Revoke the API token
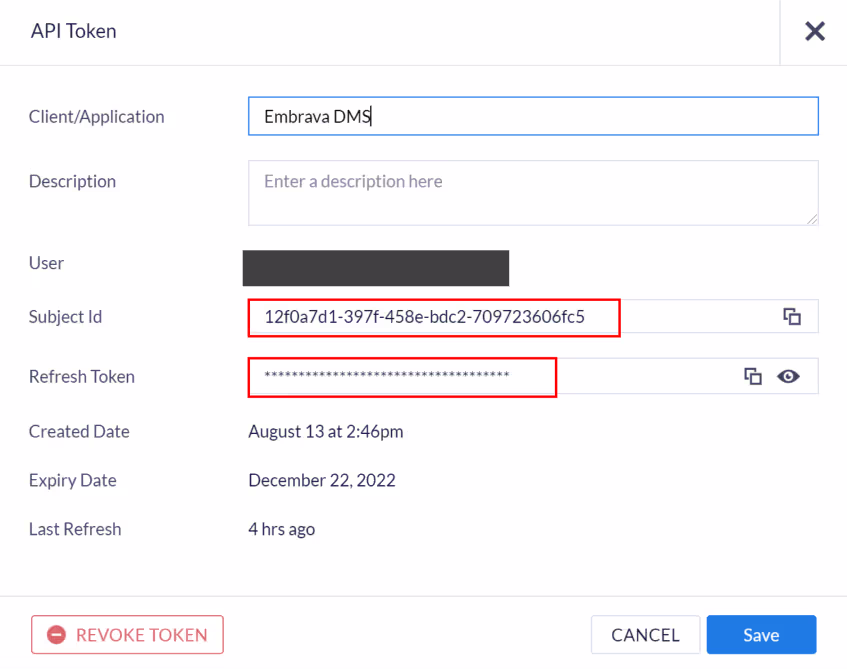The height and width of the screenshot is (669, 847). pyautogui.click(x=127, y=634)
